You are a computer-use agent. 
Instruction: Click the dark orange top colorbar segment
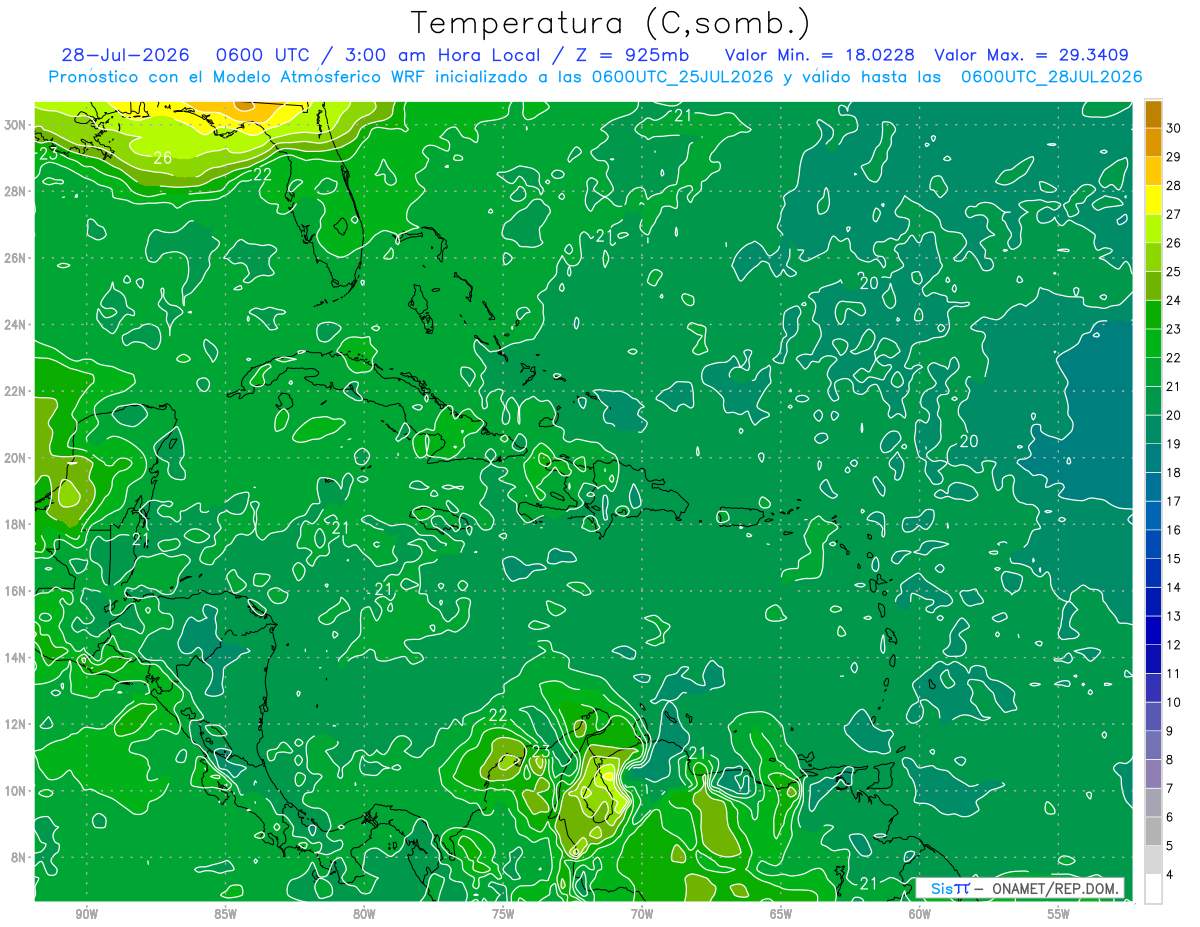point(1153,114)
